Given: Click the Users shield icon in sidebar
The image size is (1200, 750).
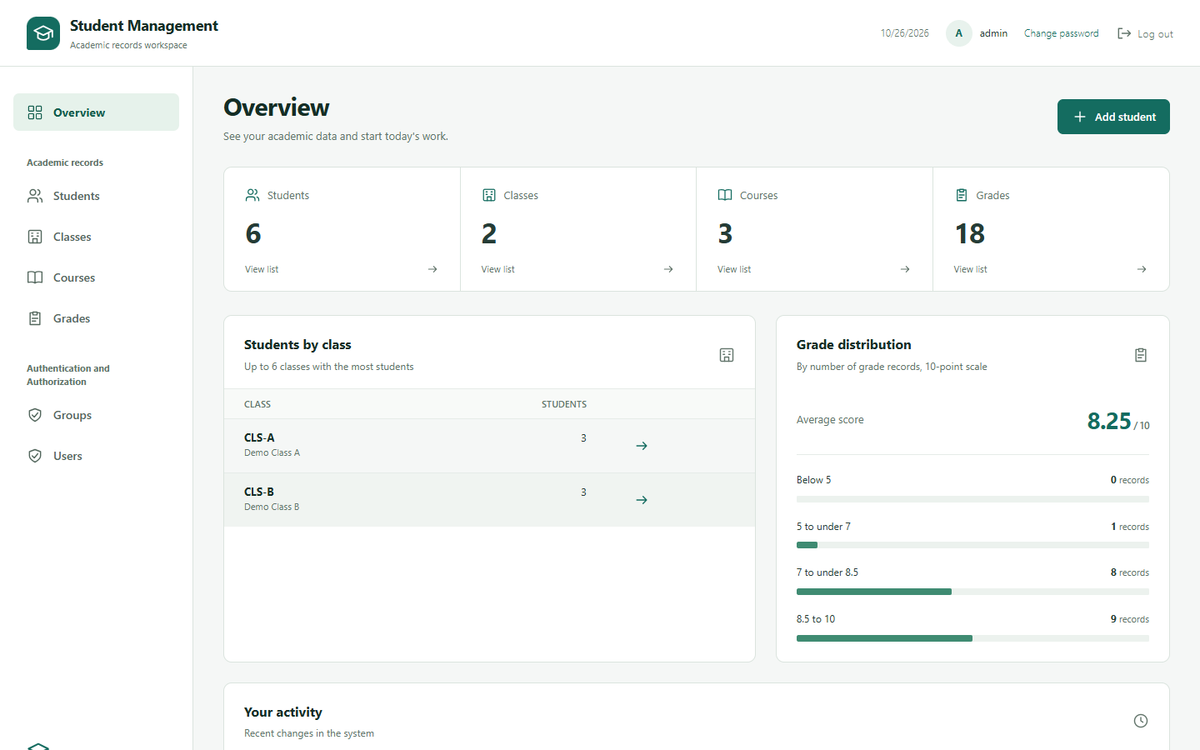Looking at the screenshot, I should [x=35, y=456].
